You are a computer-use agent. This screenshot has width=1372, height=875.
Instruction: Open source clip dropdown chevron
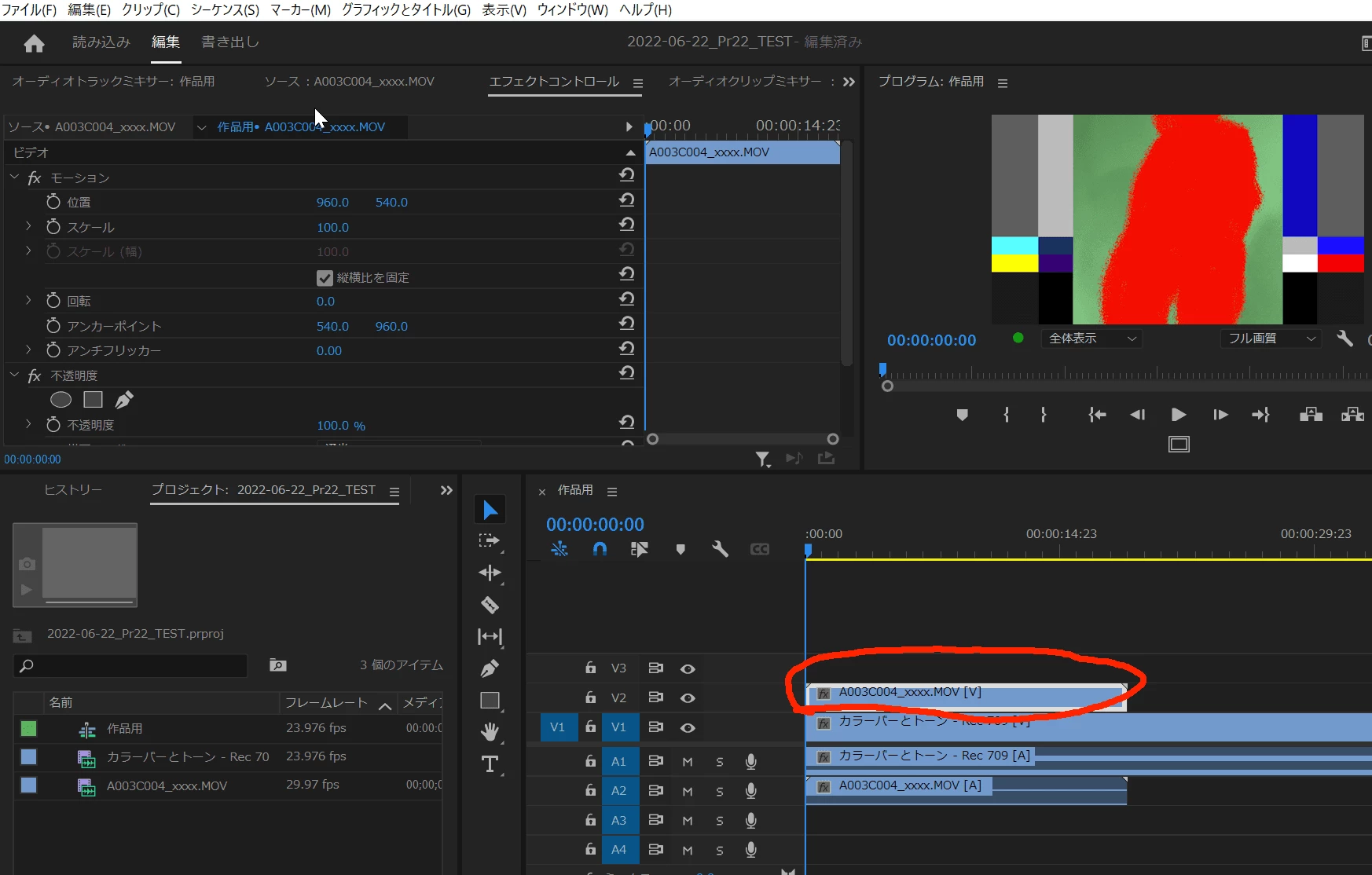(x=202, y=127)
